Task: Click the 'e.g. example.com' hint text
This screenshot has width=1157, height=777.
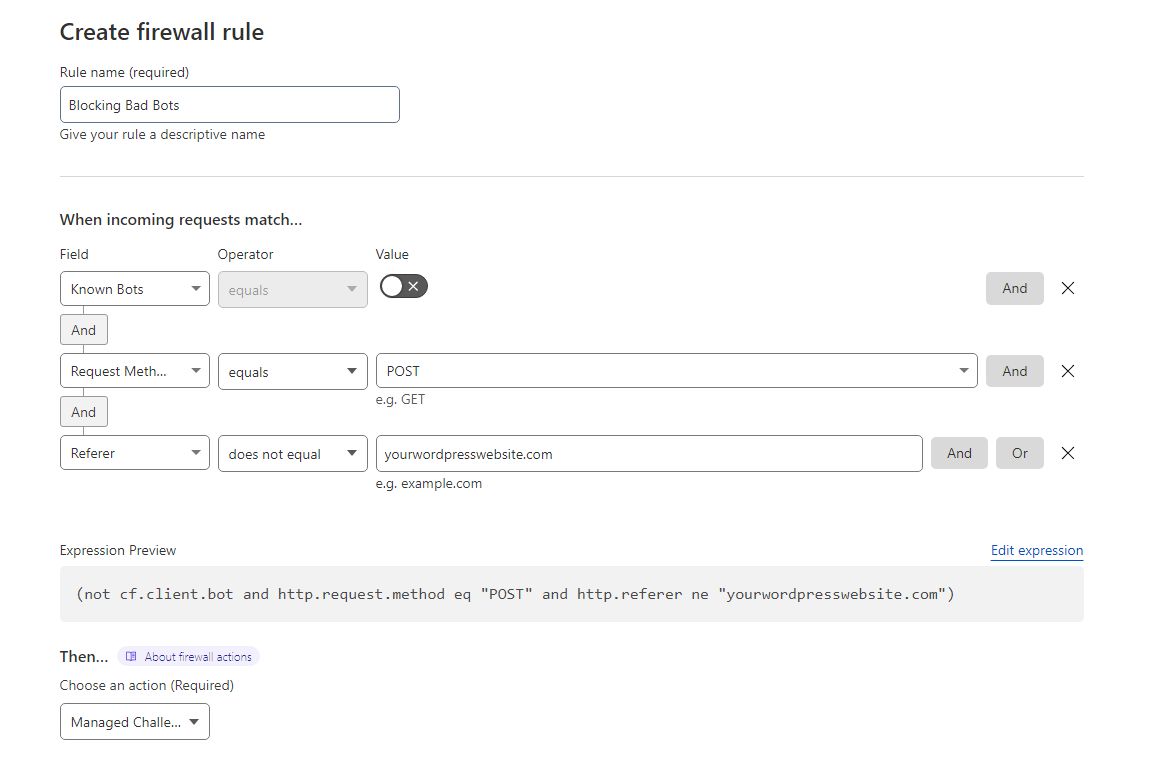Action: tap(429, 483)
